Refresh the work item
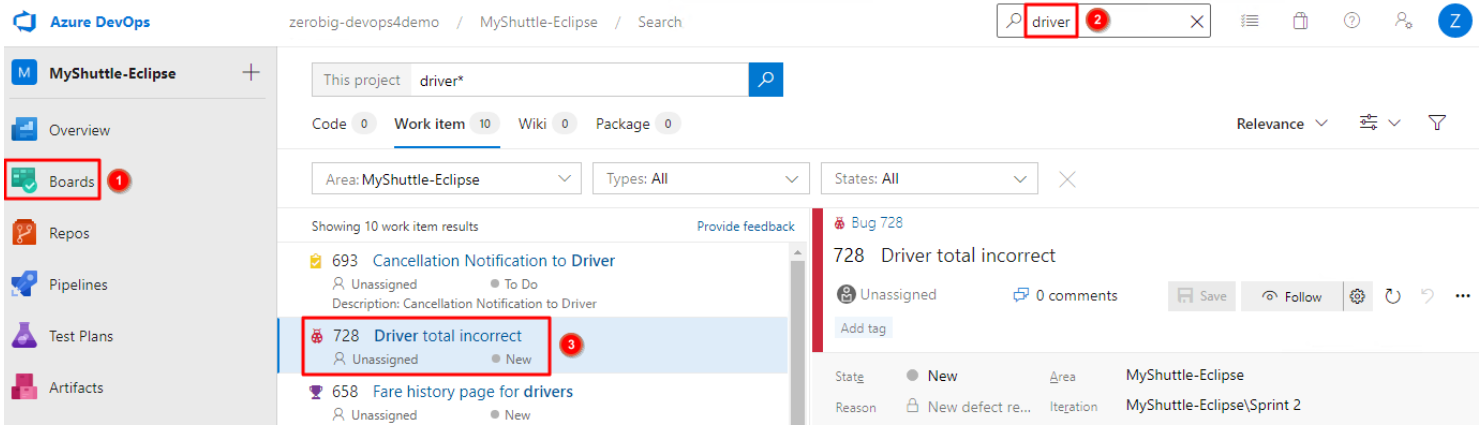 (x=1392, y=296)
